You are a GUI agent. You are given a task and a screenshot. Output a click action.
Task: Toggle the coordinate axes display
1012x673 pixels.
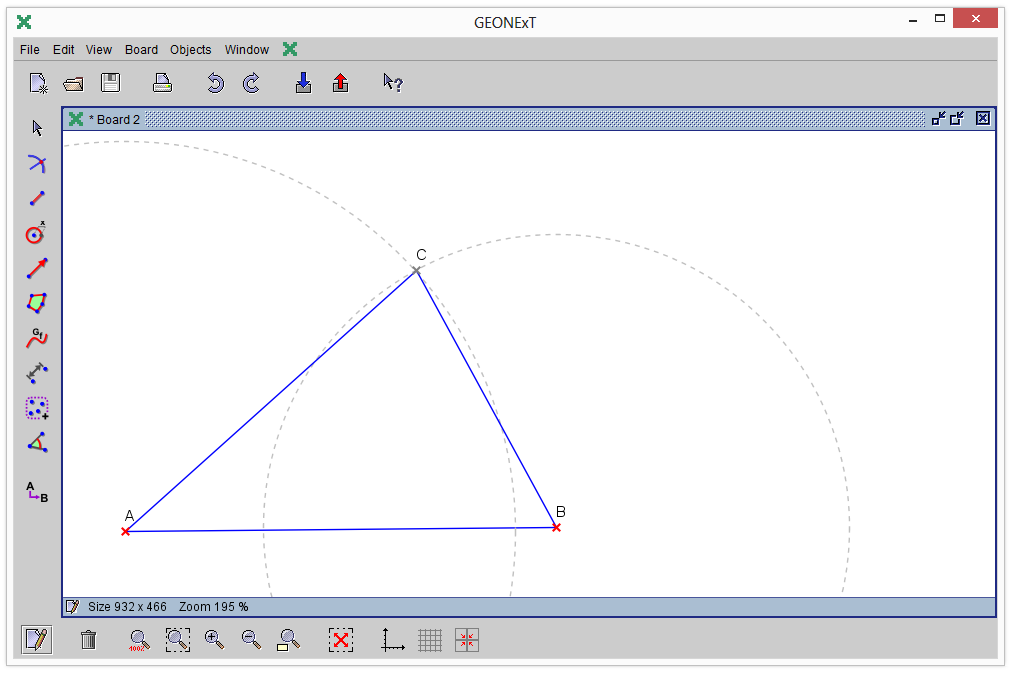[x=392, y=640]
